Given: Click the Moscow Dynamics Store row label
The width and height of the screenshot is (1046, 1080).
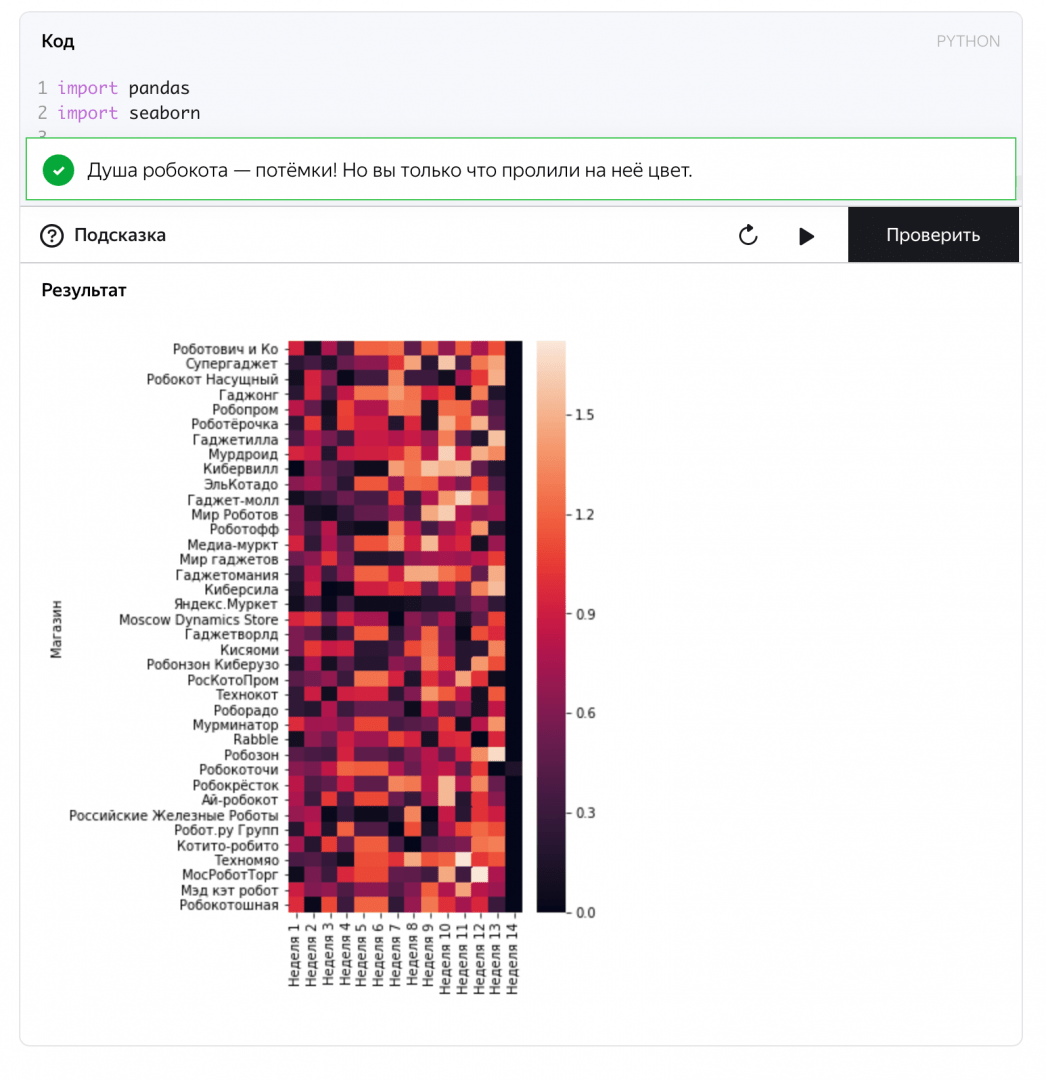Looking at the screenshot, I should point(198,620).
